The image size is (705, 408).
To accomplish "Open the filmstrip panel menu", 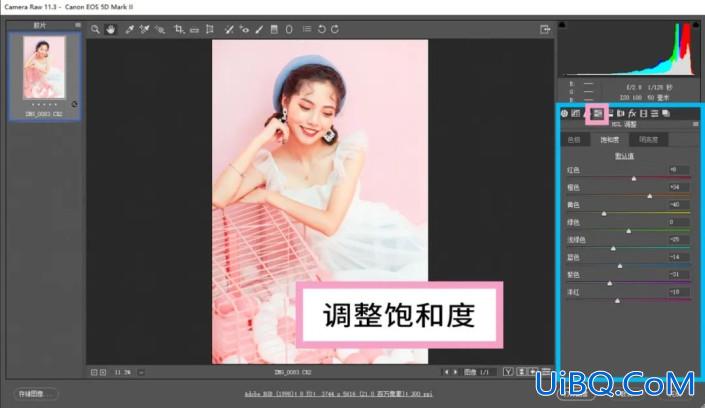I will (x=78, y=25).
